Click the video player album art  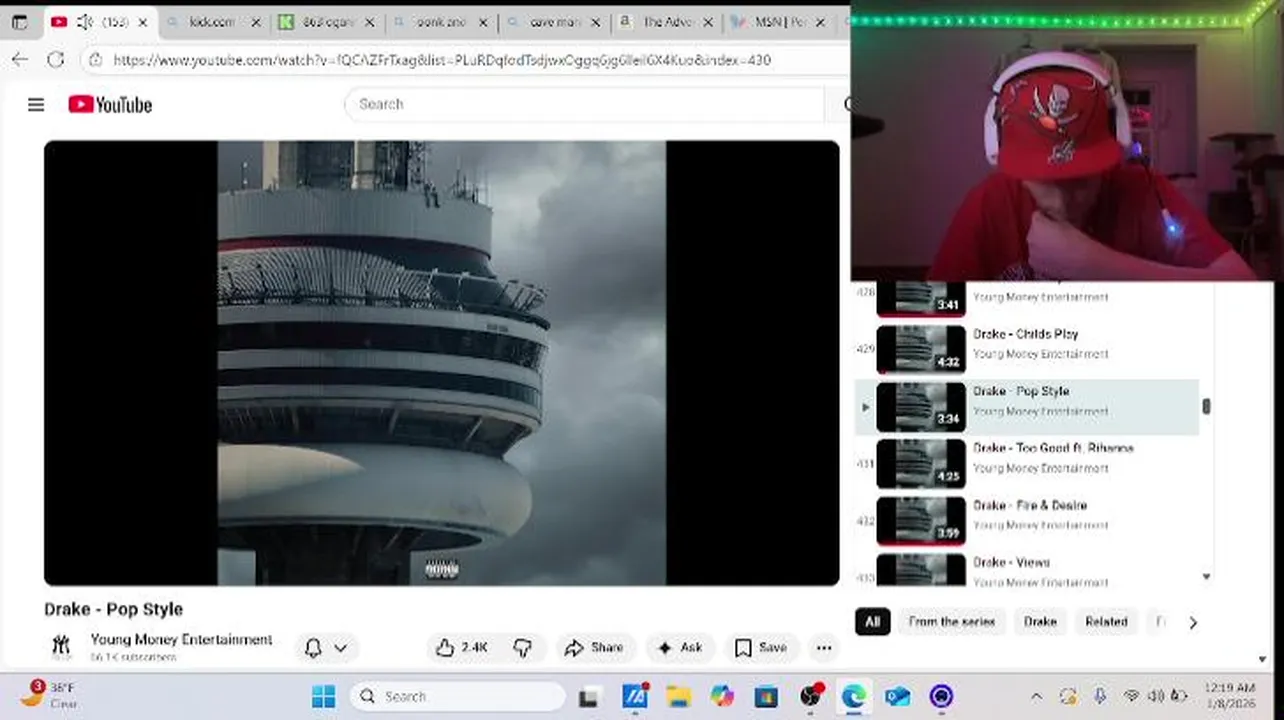coord(441,362)
